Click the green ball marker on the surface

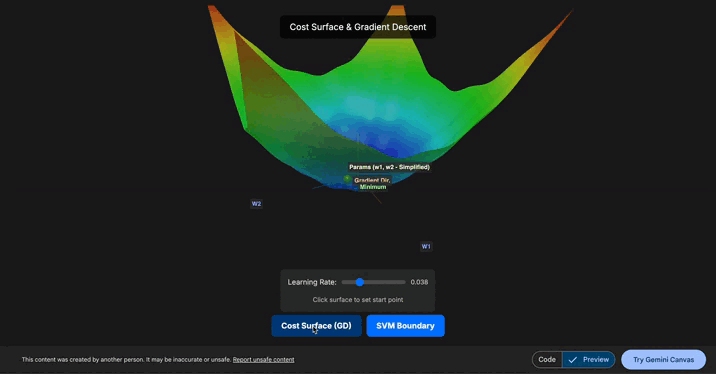click(x=347, y=179)
